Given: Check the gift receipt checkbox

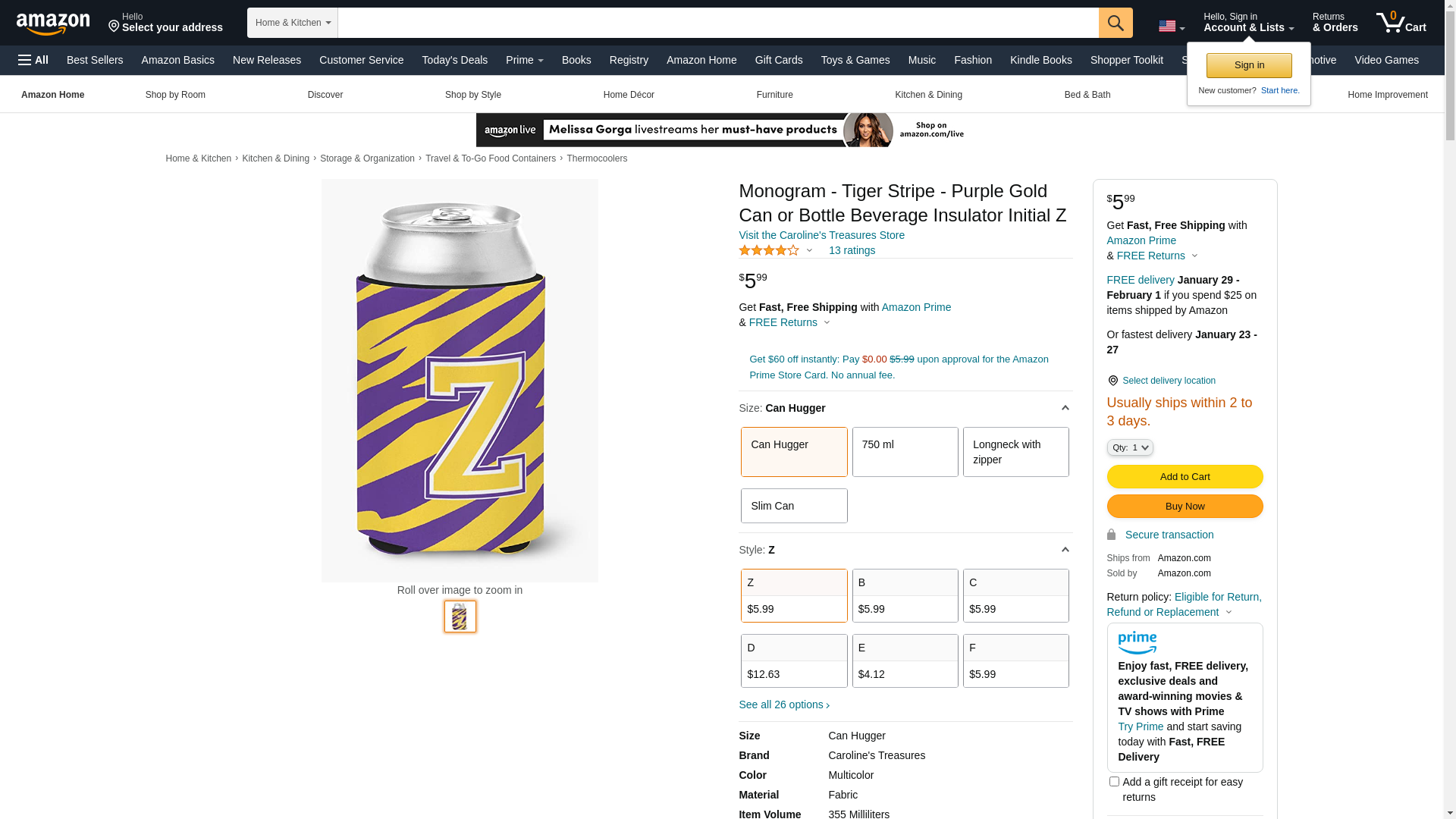Looking at the screenshot, I should point(1114,781).
